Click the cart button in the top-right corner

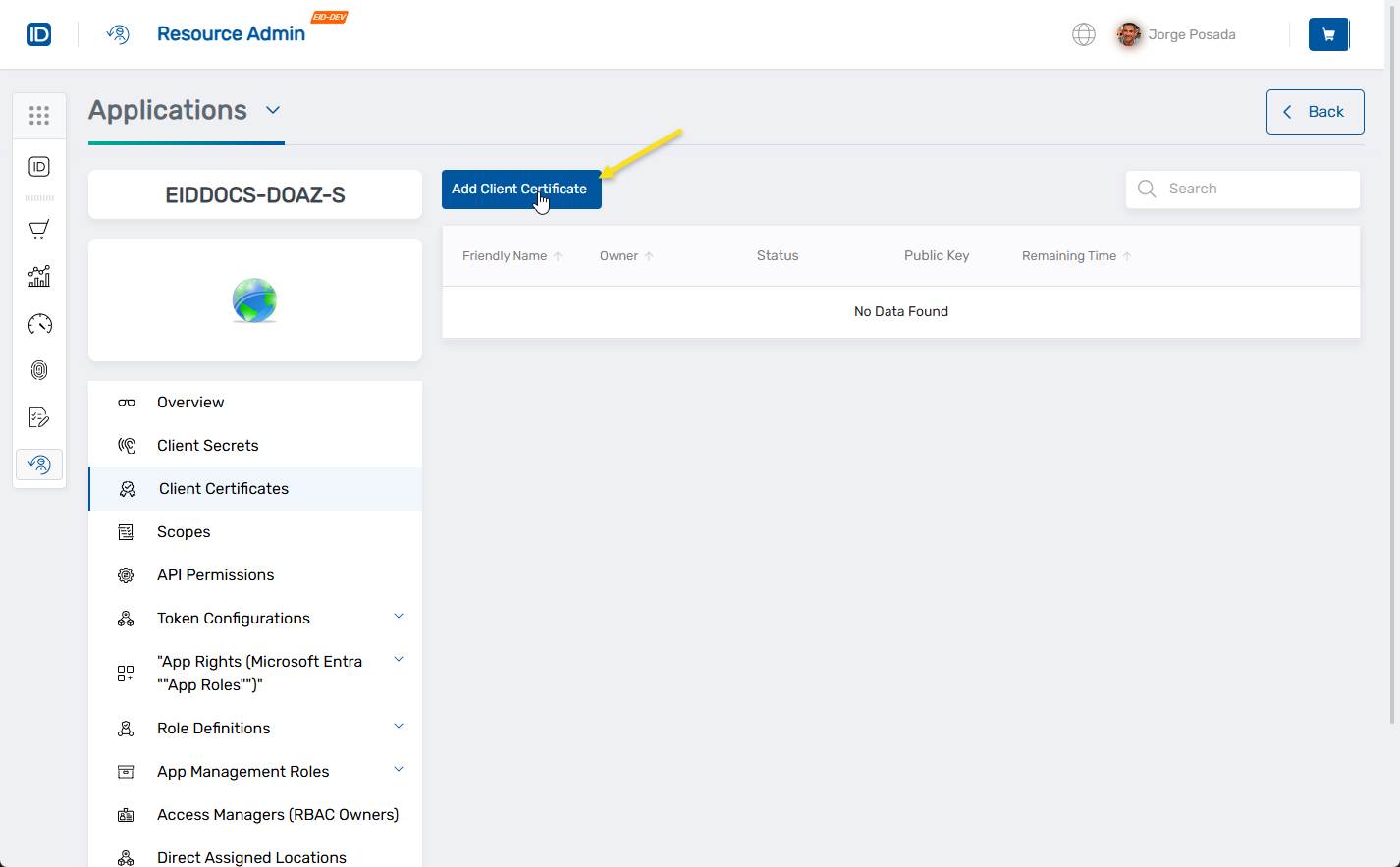coord(1328,34)
